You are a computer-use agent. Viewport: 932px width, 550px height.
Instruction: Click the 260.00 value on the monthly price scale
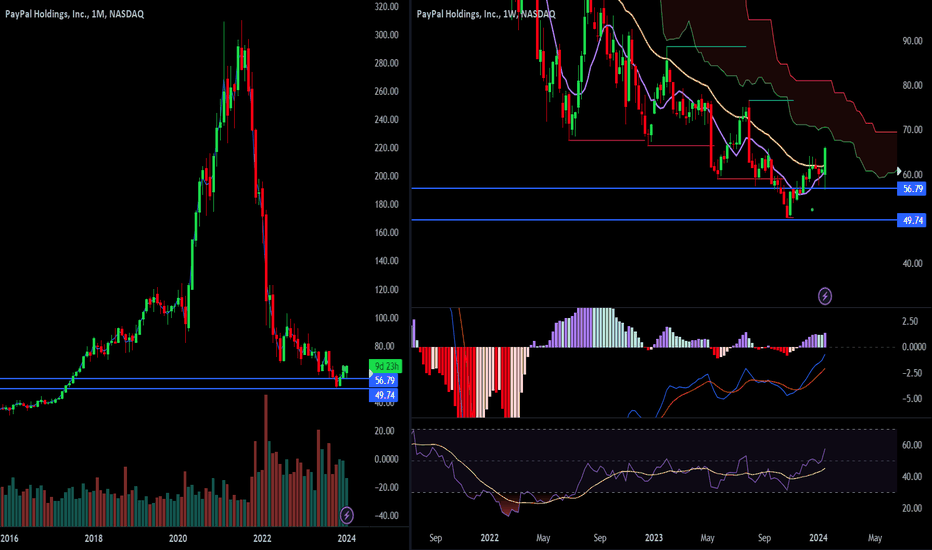pos(386,91)
